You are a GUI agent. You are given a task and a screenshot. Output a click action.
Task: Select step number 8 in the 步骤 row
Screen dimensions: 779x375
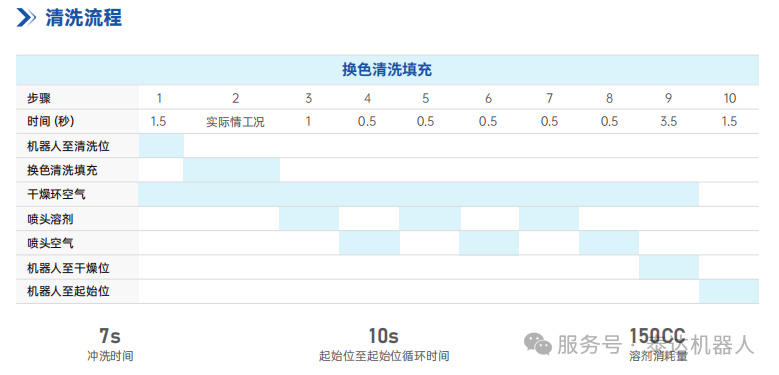(609, 98)
